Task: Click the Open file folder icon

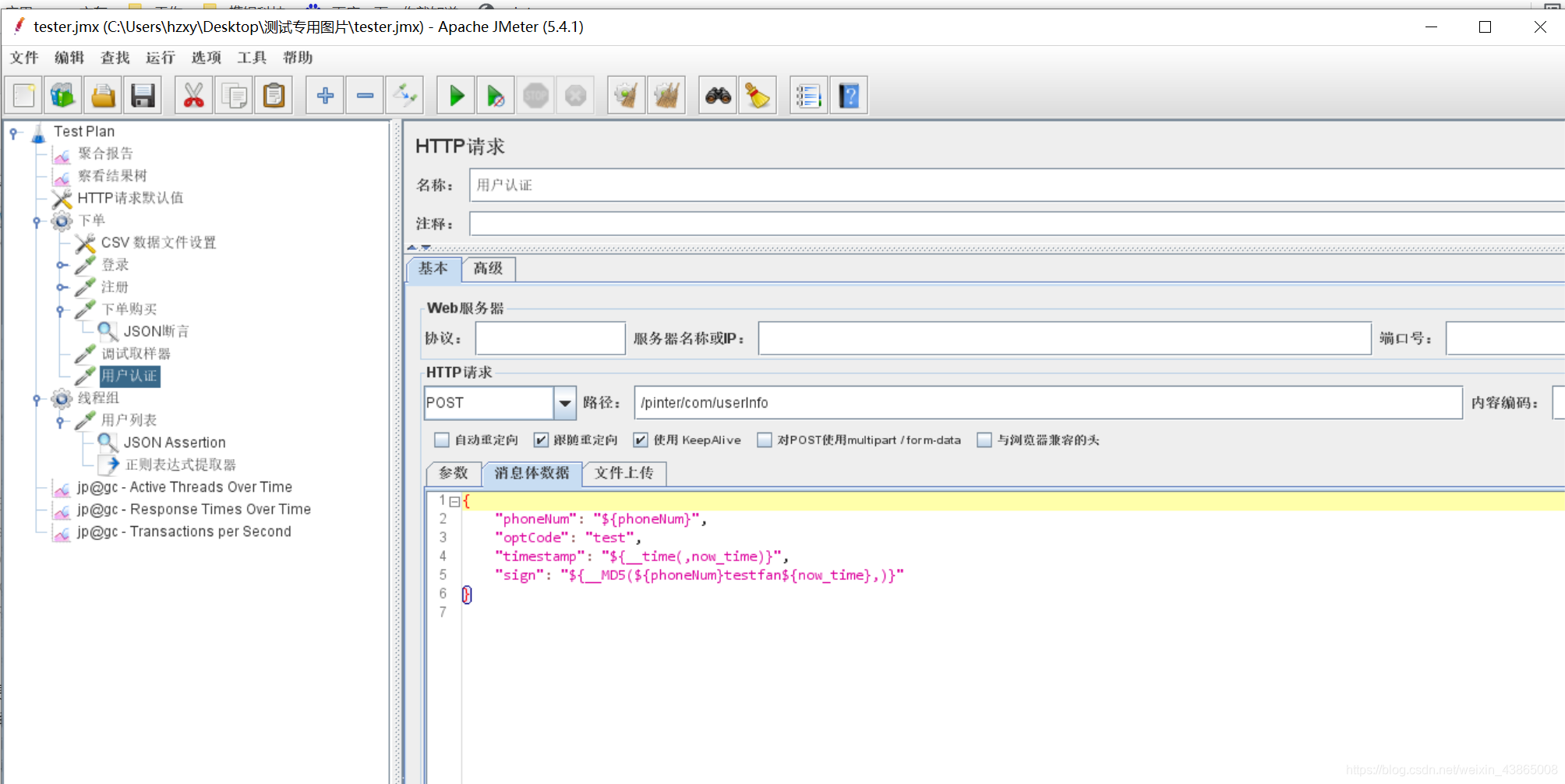Action: pos(103,96)
